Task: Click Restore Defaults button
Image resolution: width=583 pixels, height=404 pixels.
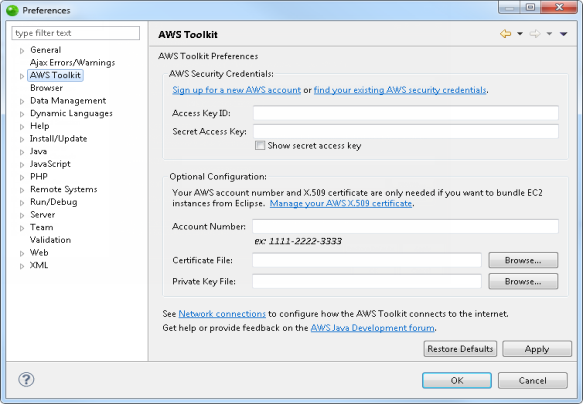Action: click(x=460, y=349)
